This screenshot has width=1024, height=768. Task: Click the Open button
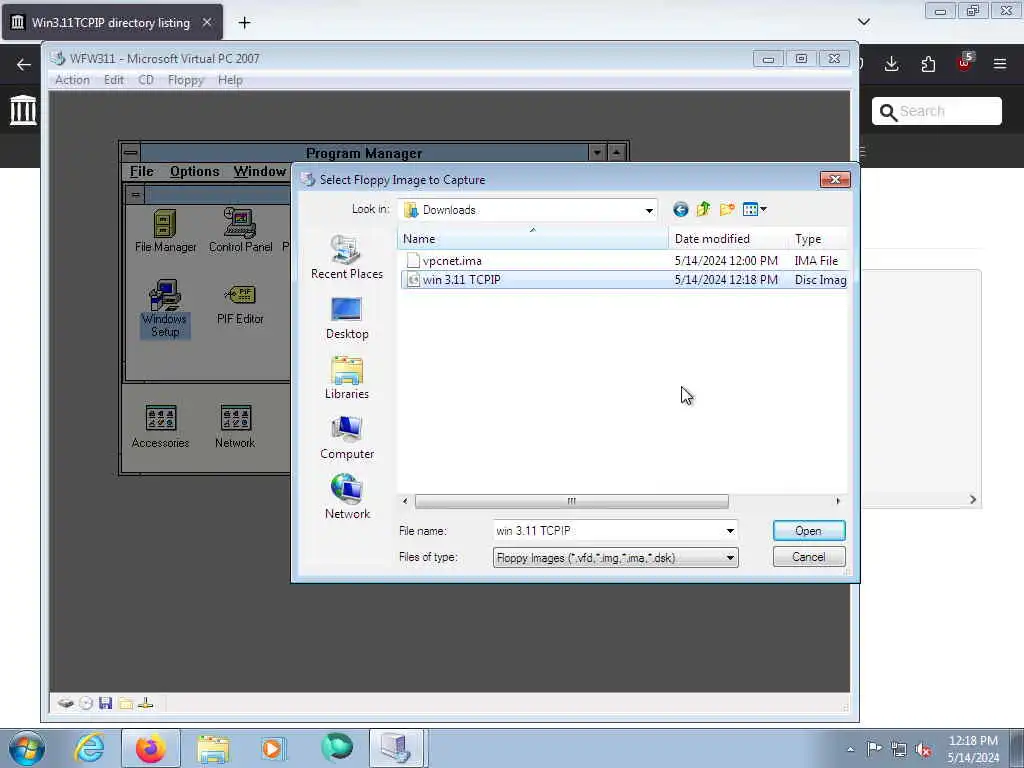tap(808, 531)
